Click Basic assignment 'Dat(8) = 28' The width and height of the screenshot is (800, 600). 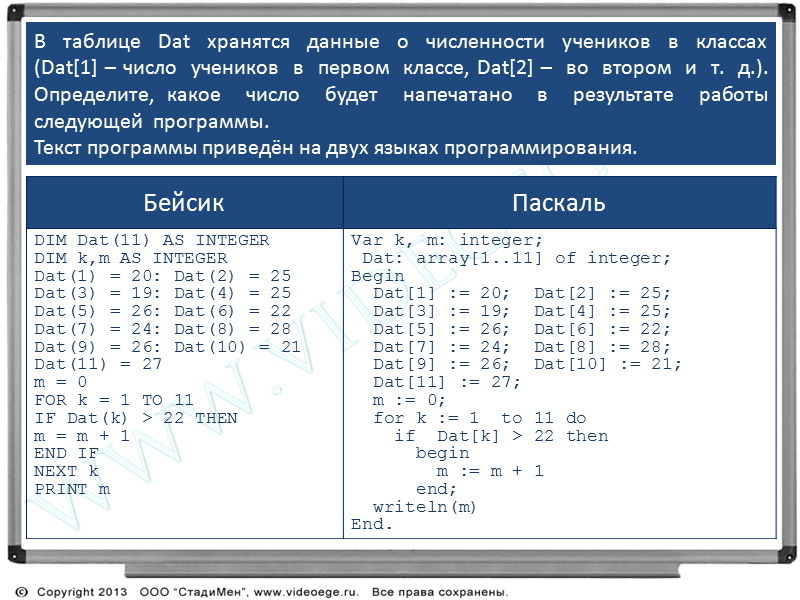pos(233,329)
